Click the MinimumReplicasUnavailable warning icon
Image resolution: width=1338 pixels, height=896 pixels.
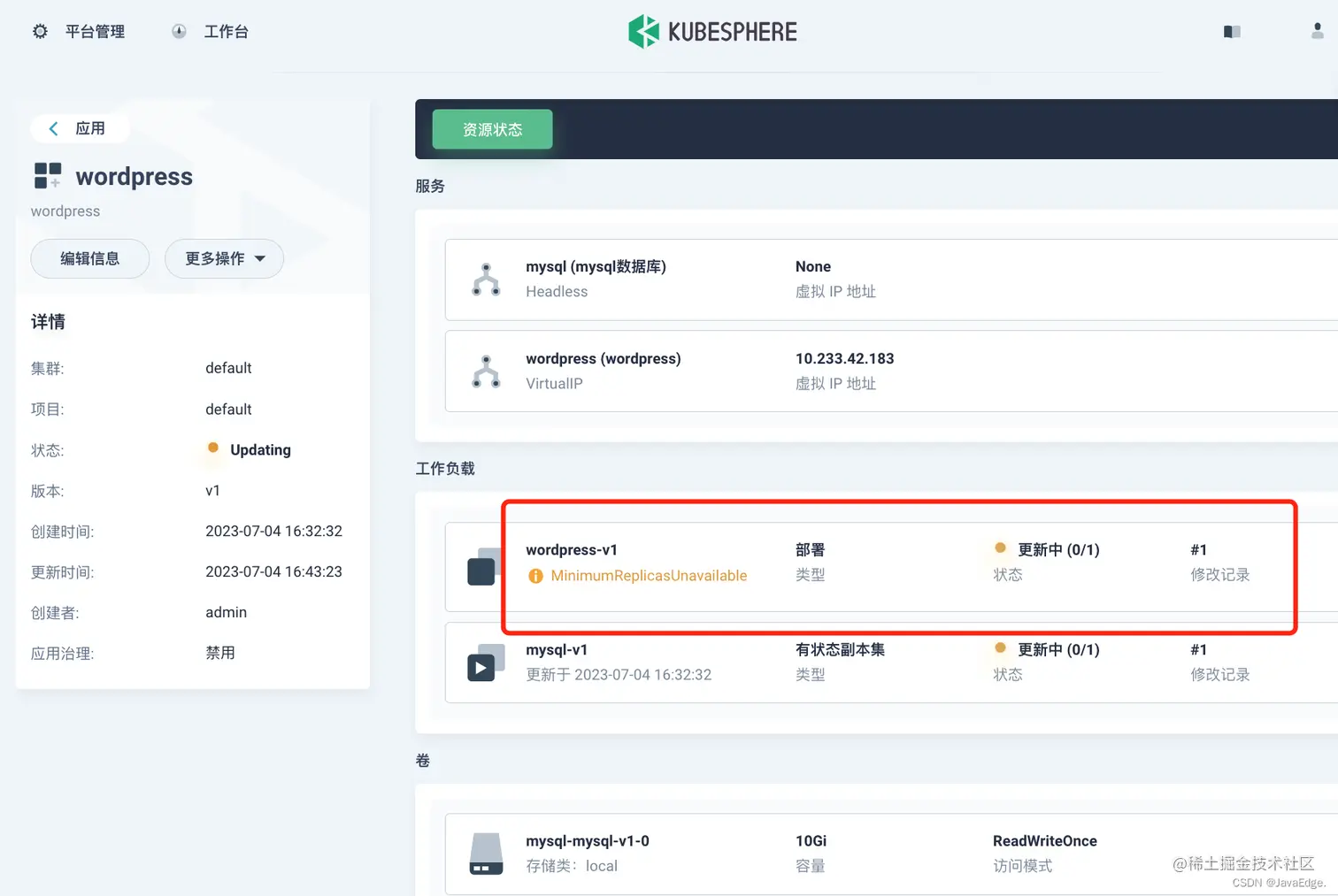pyautogui.click(x=535, y=576)
